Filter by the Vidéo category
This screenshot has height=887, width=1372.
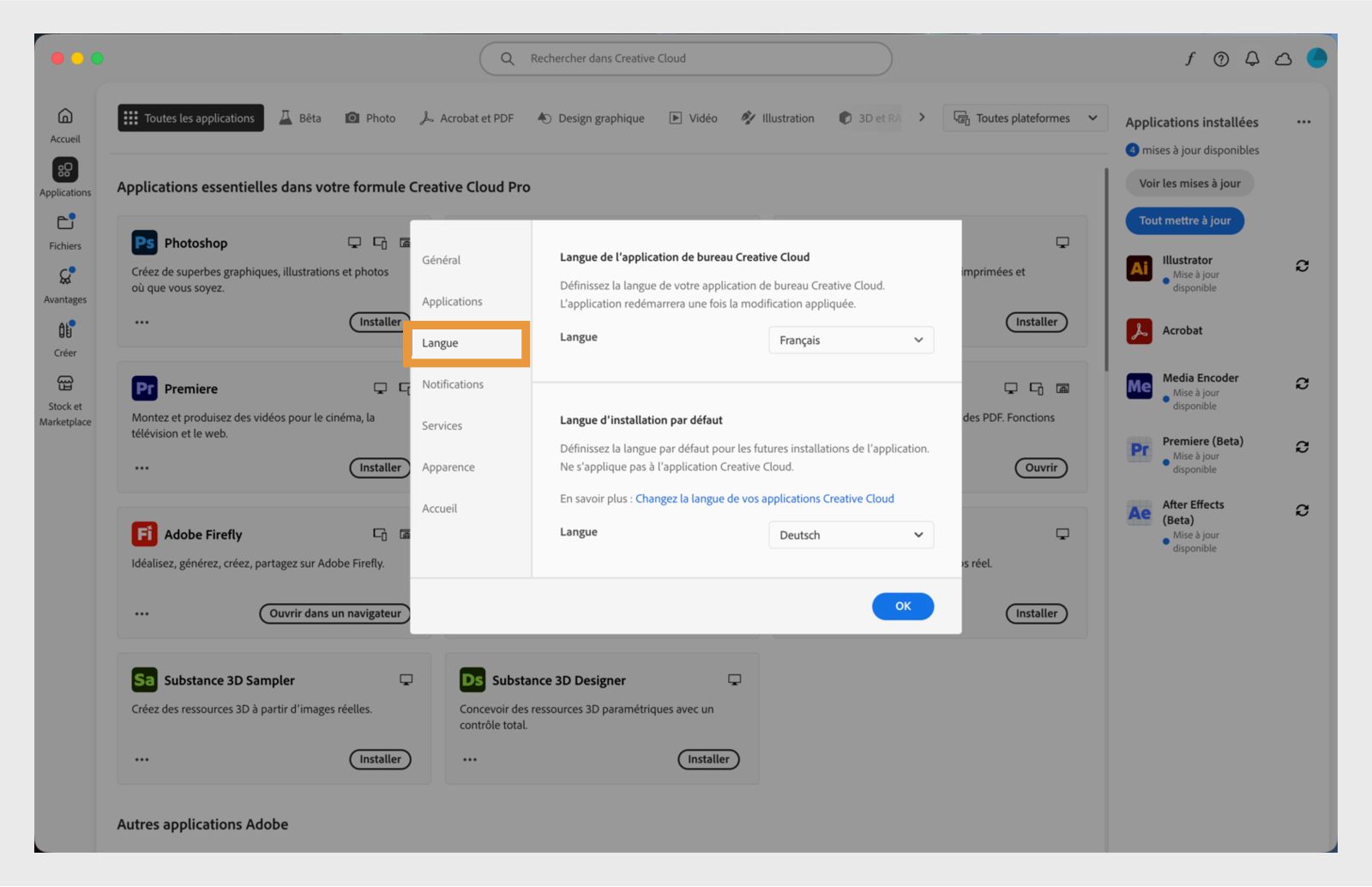pos(693,118)
